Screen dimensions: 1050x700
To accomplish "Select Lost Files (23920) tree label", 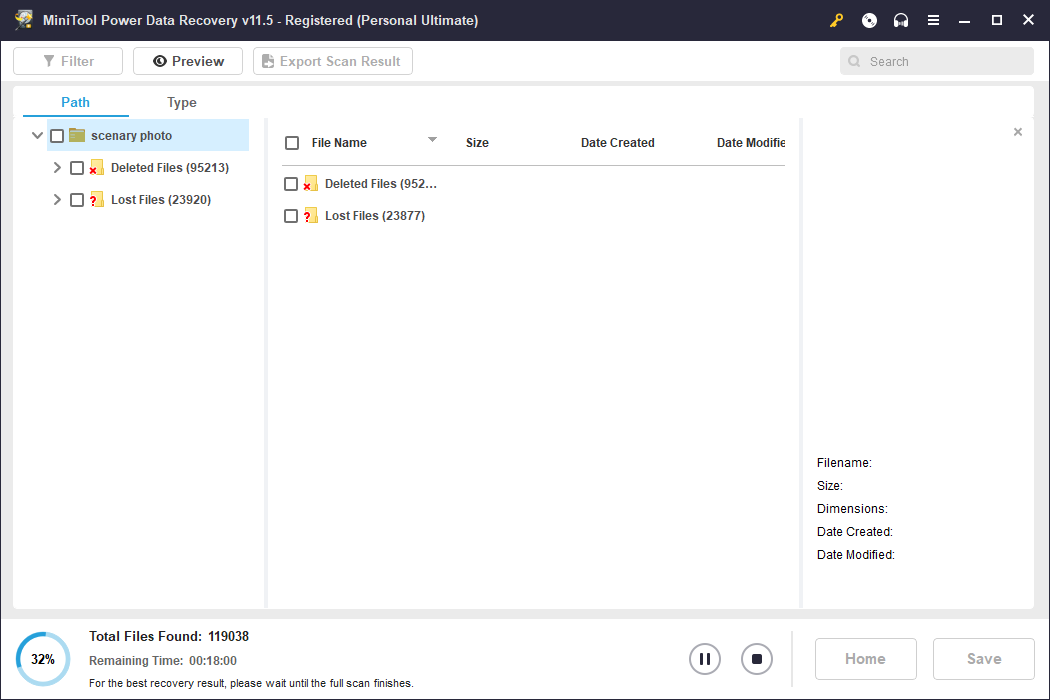I will click(161, 200).
